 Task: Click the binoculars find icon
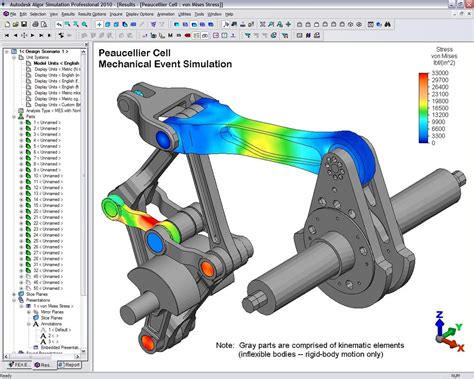tap(387, 24)
